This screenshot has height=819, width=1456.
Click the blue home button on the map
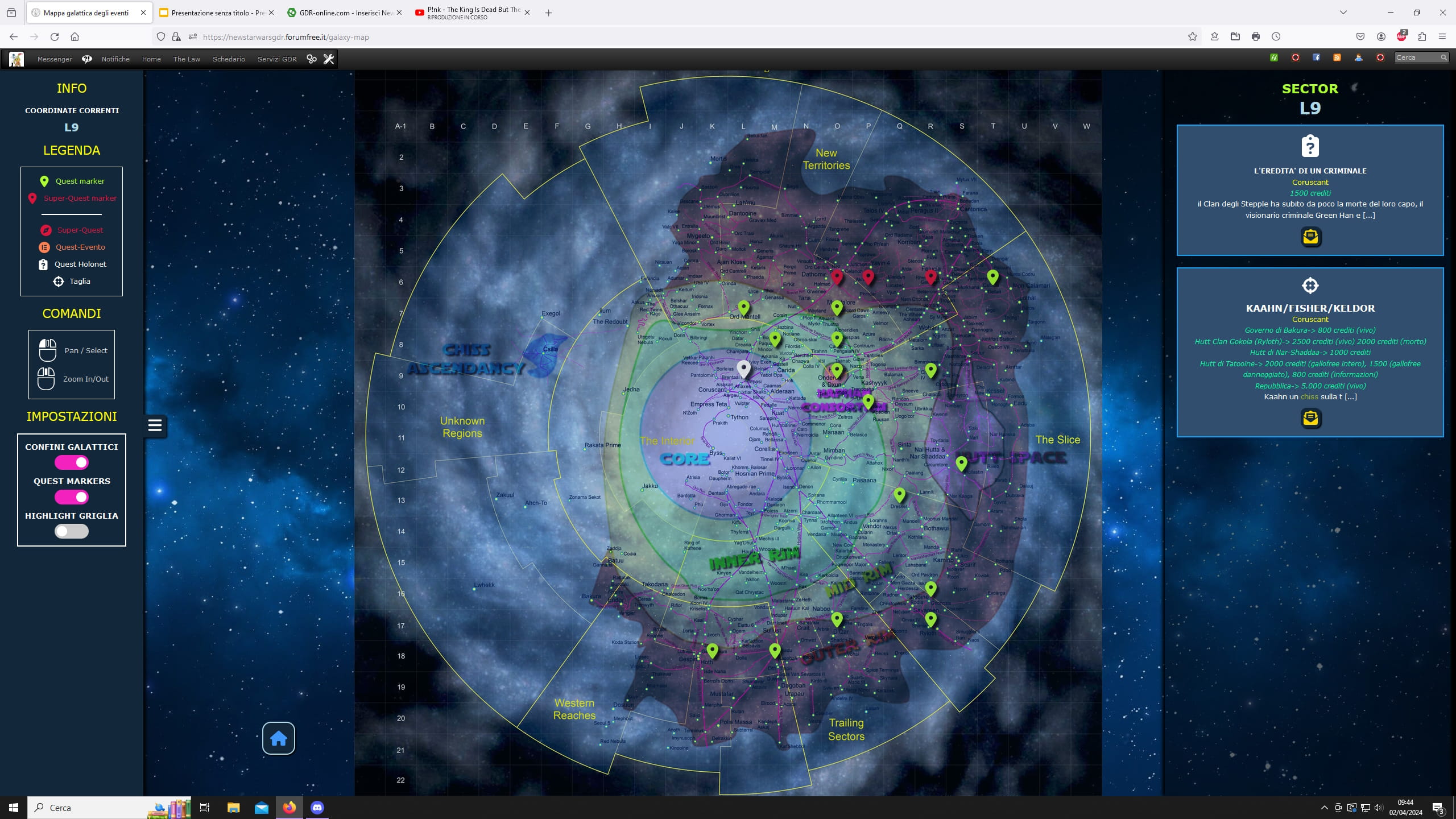279,738
